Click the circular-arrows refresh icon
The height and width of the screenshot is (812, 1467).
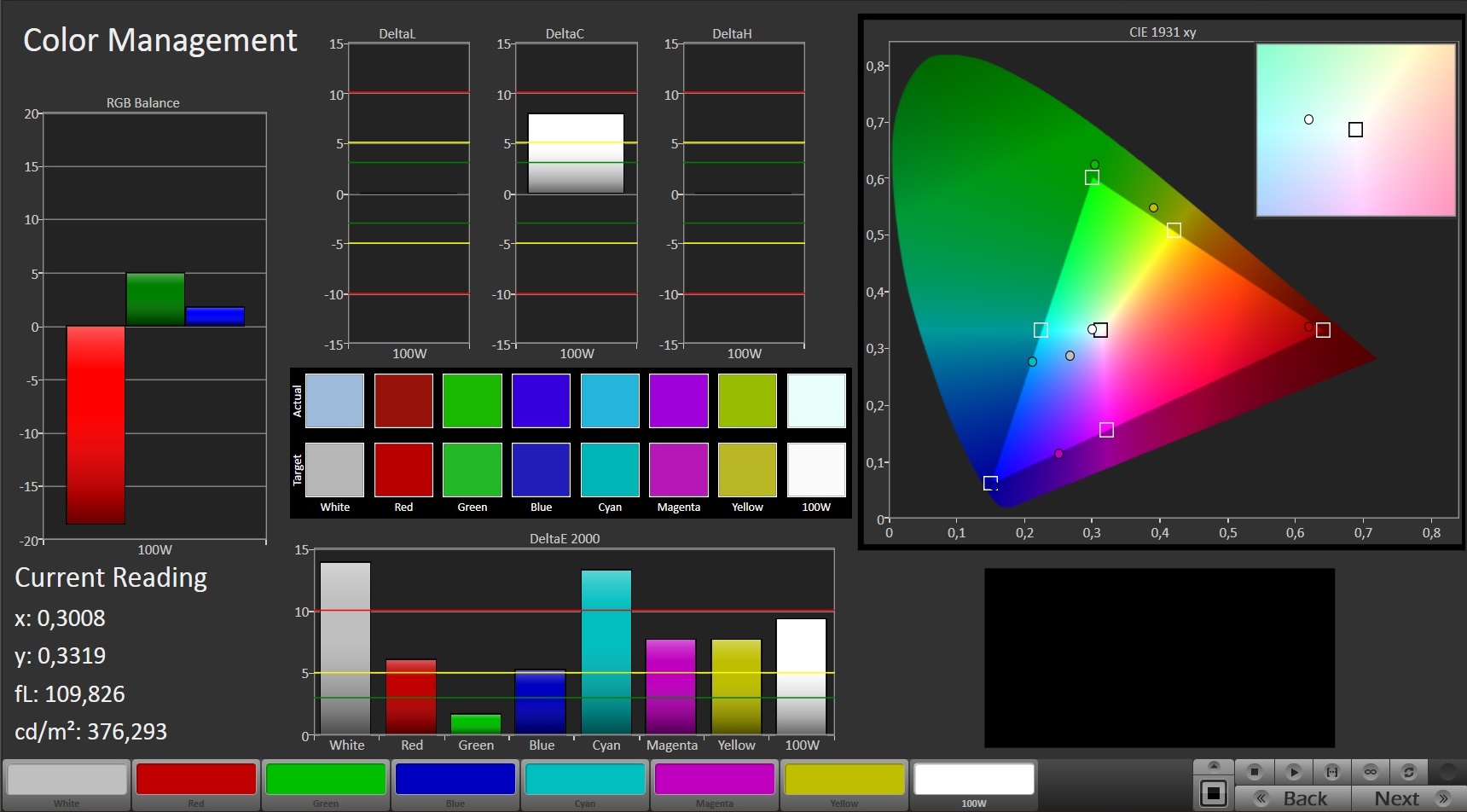coord(1409,772)
